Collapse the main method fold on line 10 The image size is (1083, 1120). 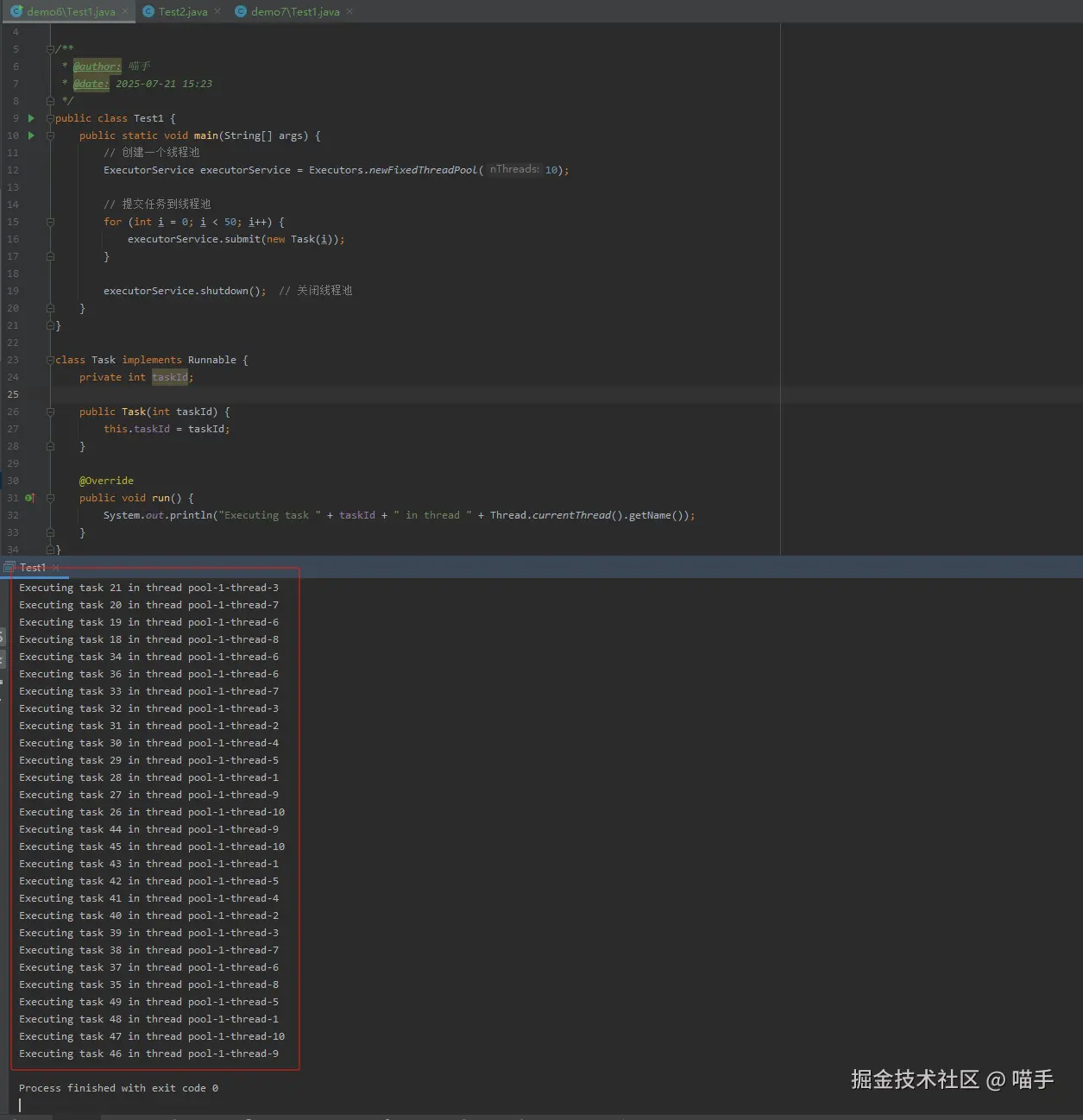tap(50, 135)
